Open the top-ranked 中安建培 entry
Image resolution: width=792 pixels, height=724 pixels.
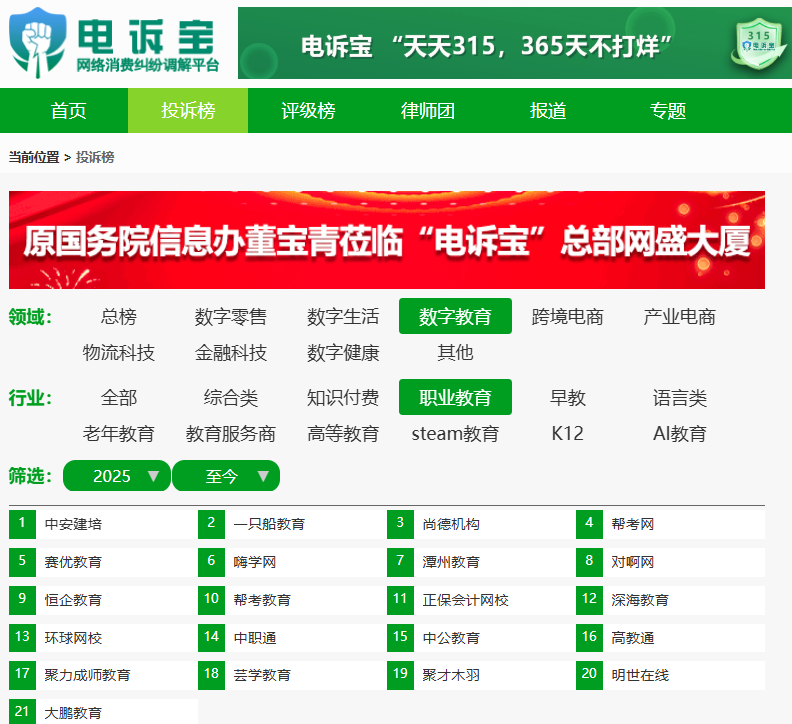point(73,524)
